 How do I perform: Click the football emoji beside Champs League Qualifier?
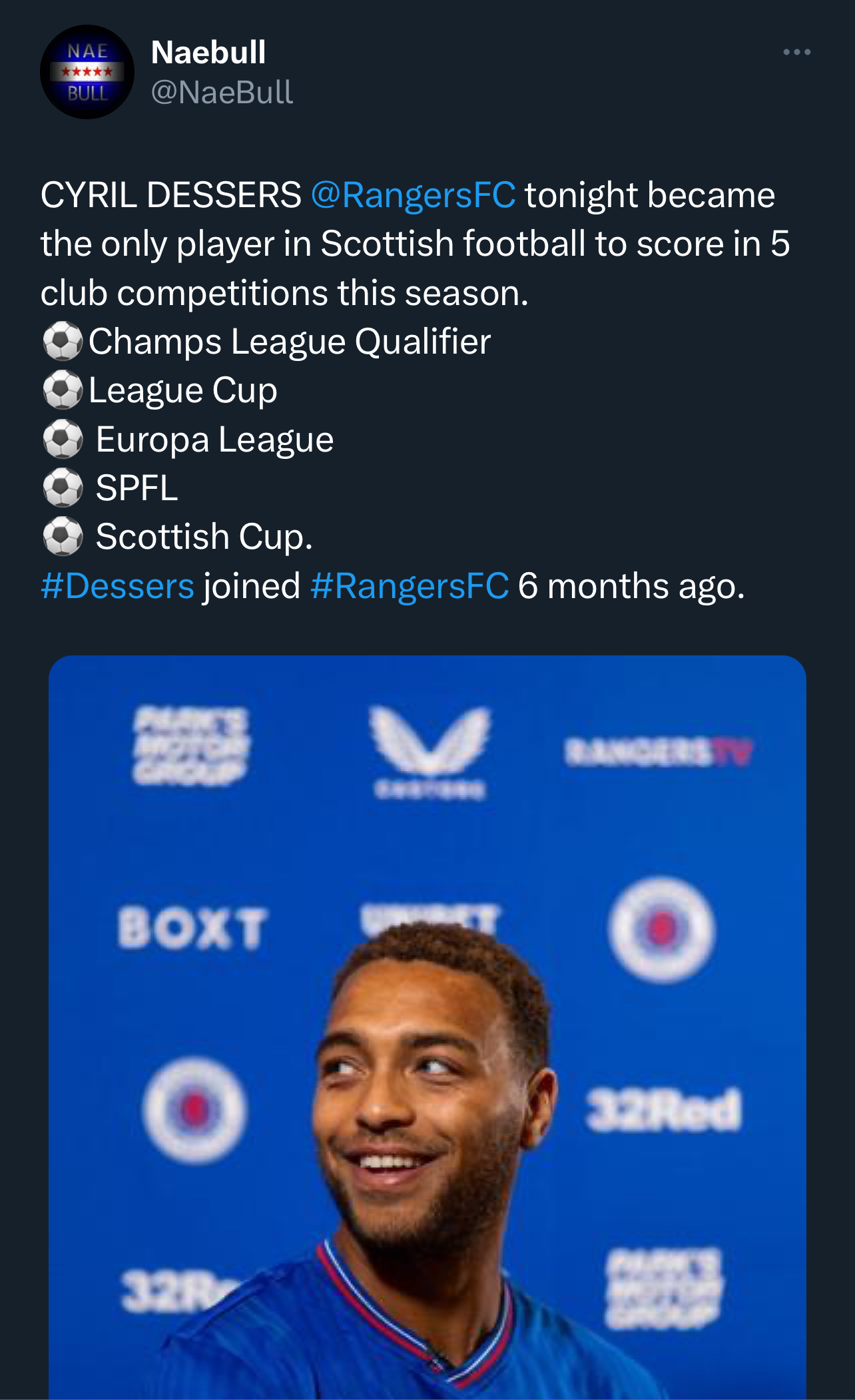63,342
